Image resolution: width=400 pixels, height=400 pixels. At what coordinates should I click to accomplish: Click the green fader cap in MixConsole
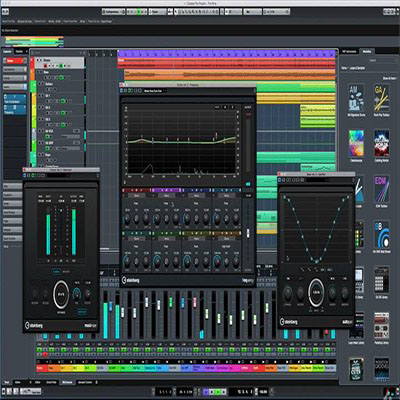171,302
